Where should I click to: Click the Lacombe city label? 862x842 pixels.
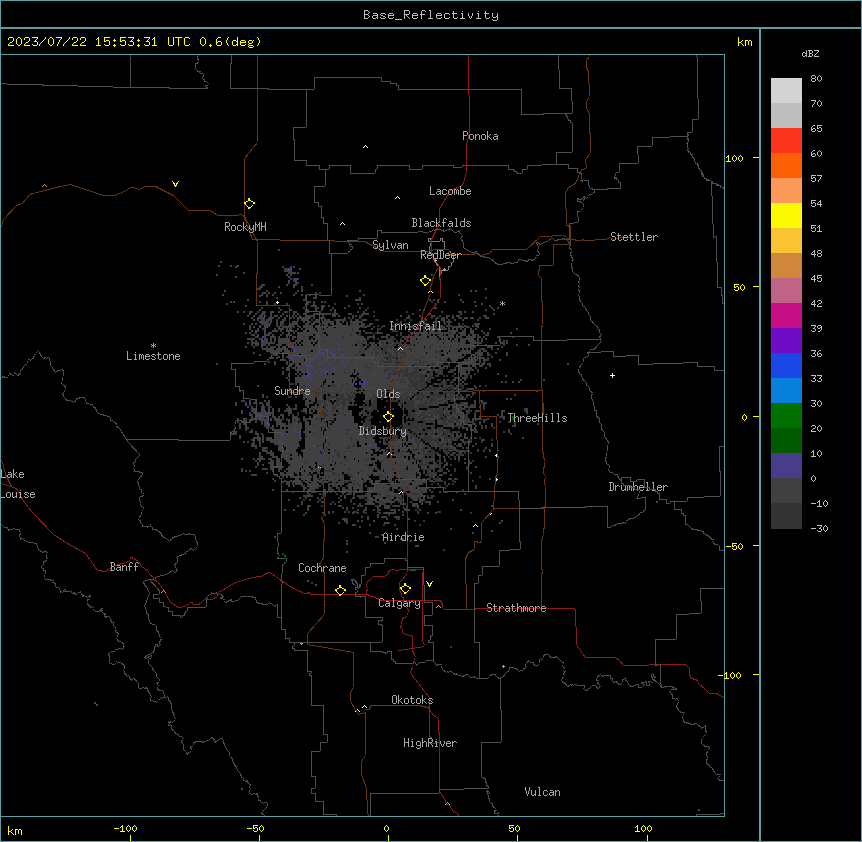(x=450, y=191)
